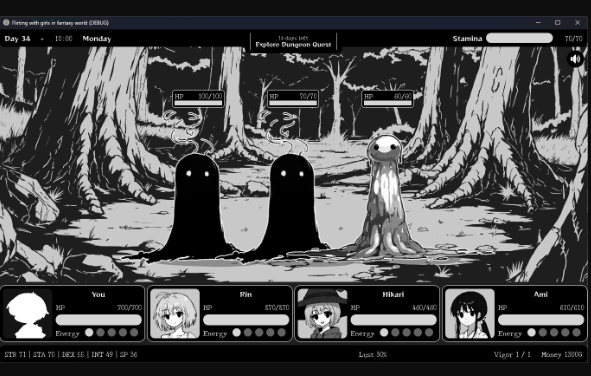The height and width of the screenshot is (376, 591).
Task: Minimize the game window
Action: pyautogui.click(x=538, y=23)
